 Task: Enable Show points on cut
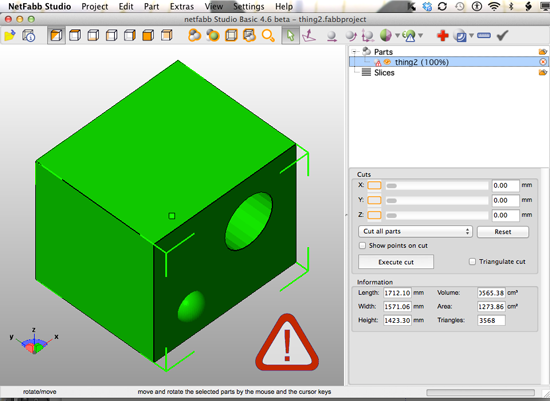pyautogui.click(x=363, y=246)
